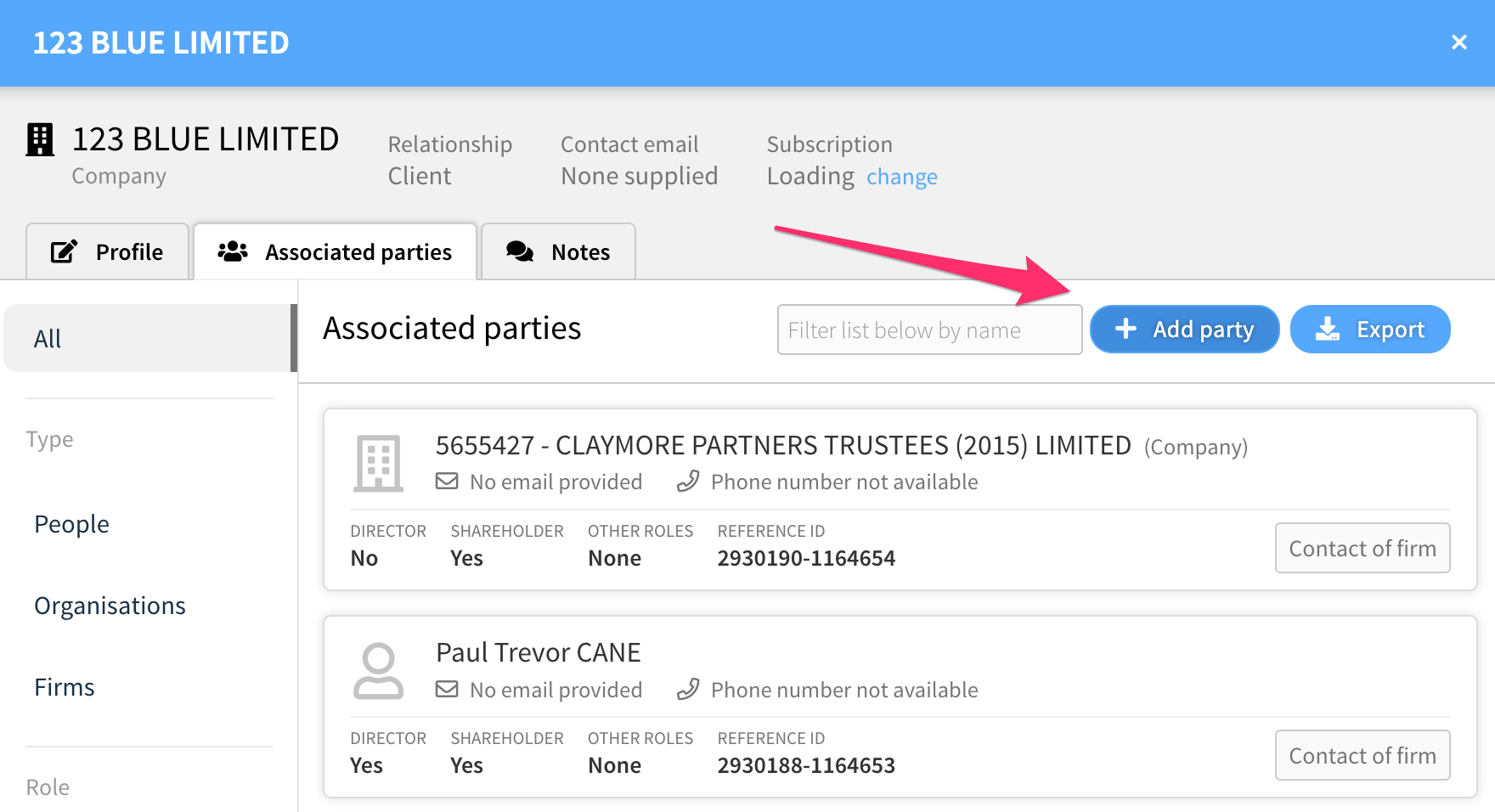Viewport: 1495px width, 812px height.
Task: Export the associated parties list
Action: 1370,330
